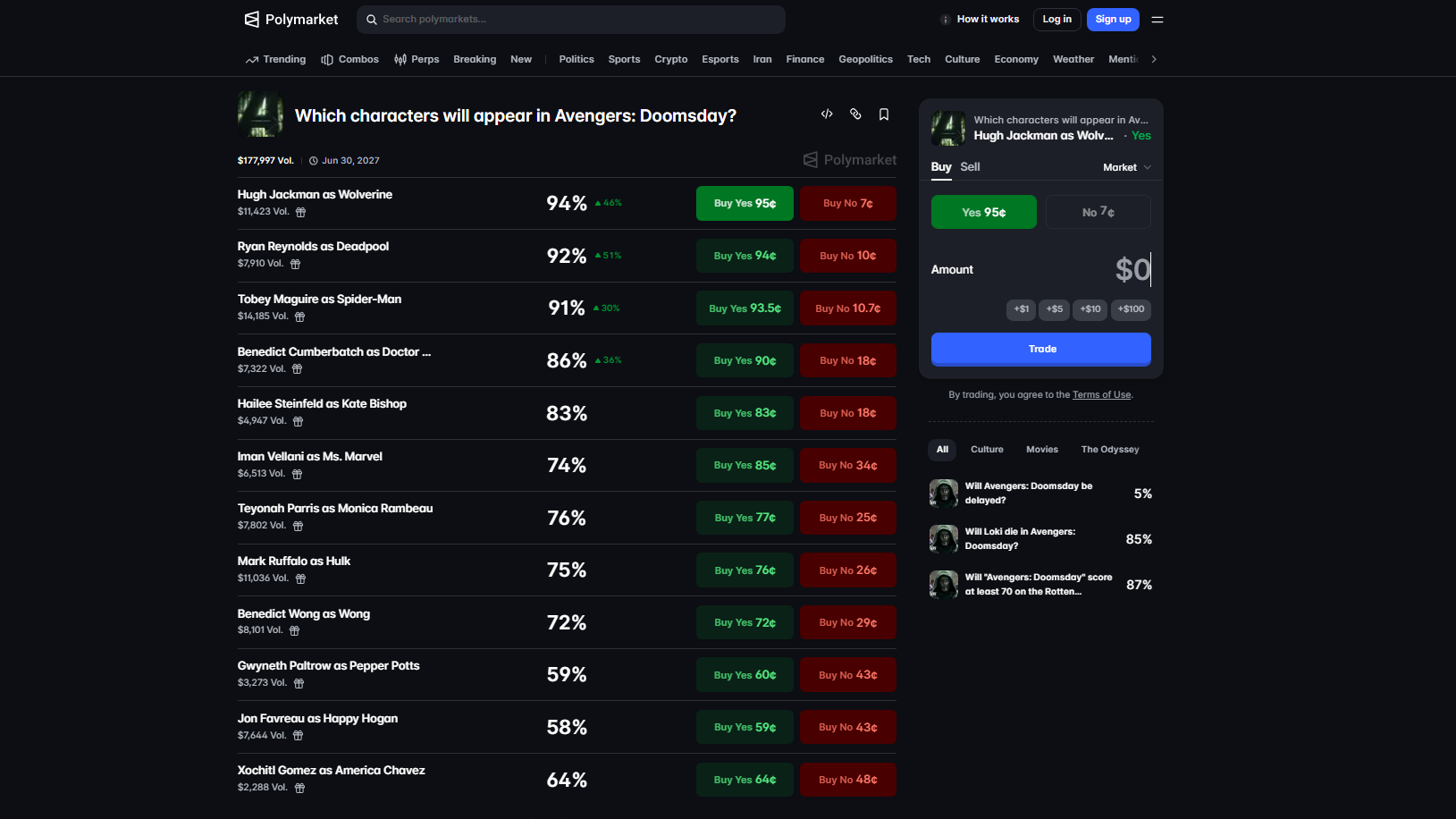Select the Culture related markets filter
Image resolution: width=1456 pixels, height=819 pixels.
987,450
